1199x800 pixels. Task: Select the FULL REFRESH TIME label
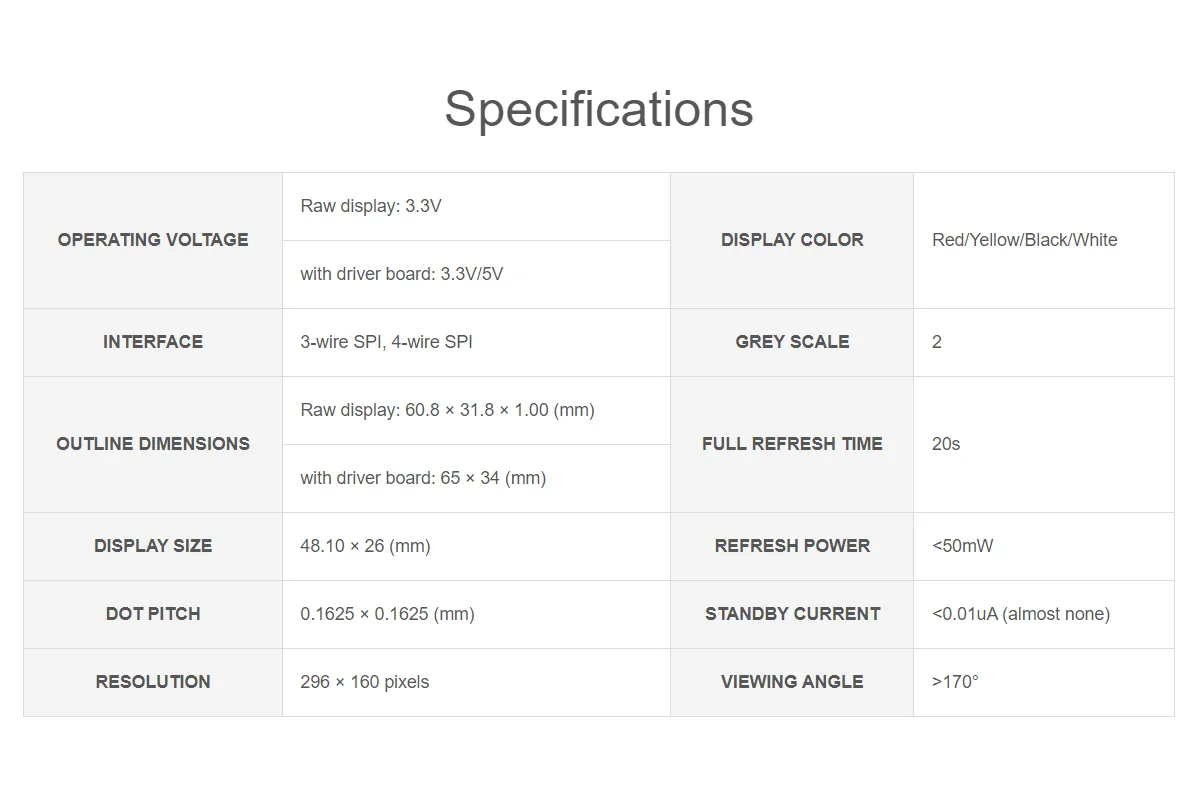click(792, 444)
